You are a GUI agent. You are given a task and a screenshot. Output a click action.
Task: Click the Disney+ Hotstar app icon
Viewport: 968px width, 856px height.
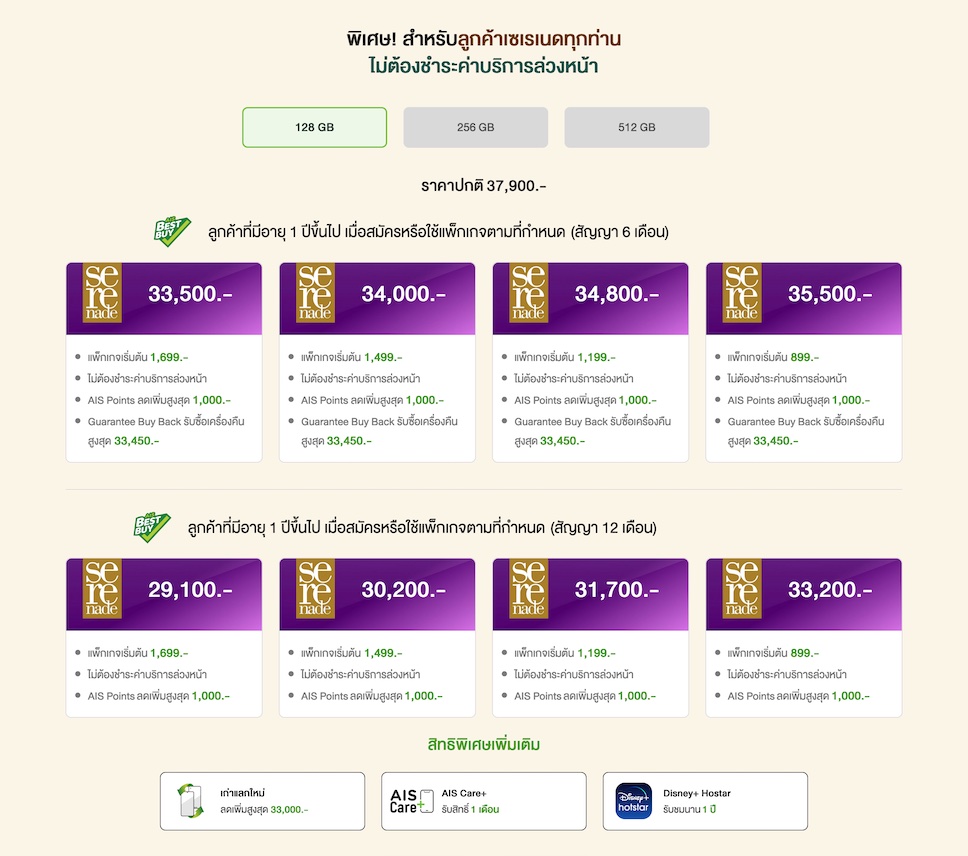(633, 801)
